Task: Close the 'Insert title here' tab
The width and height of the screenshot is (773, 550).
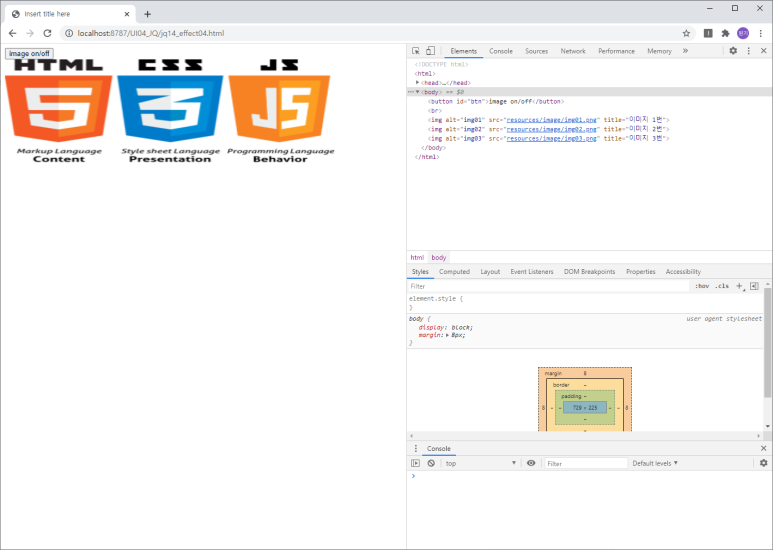Action: pos(127,14)
